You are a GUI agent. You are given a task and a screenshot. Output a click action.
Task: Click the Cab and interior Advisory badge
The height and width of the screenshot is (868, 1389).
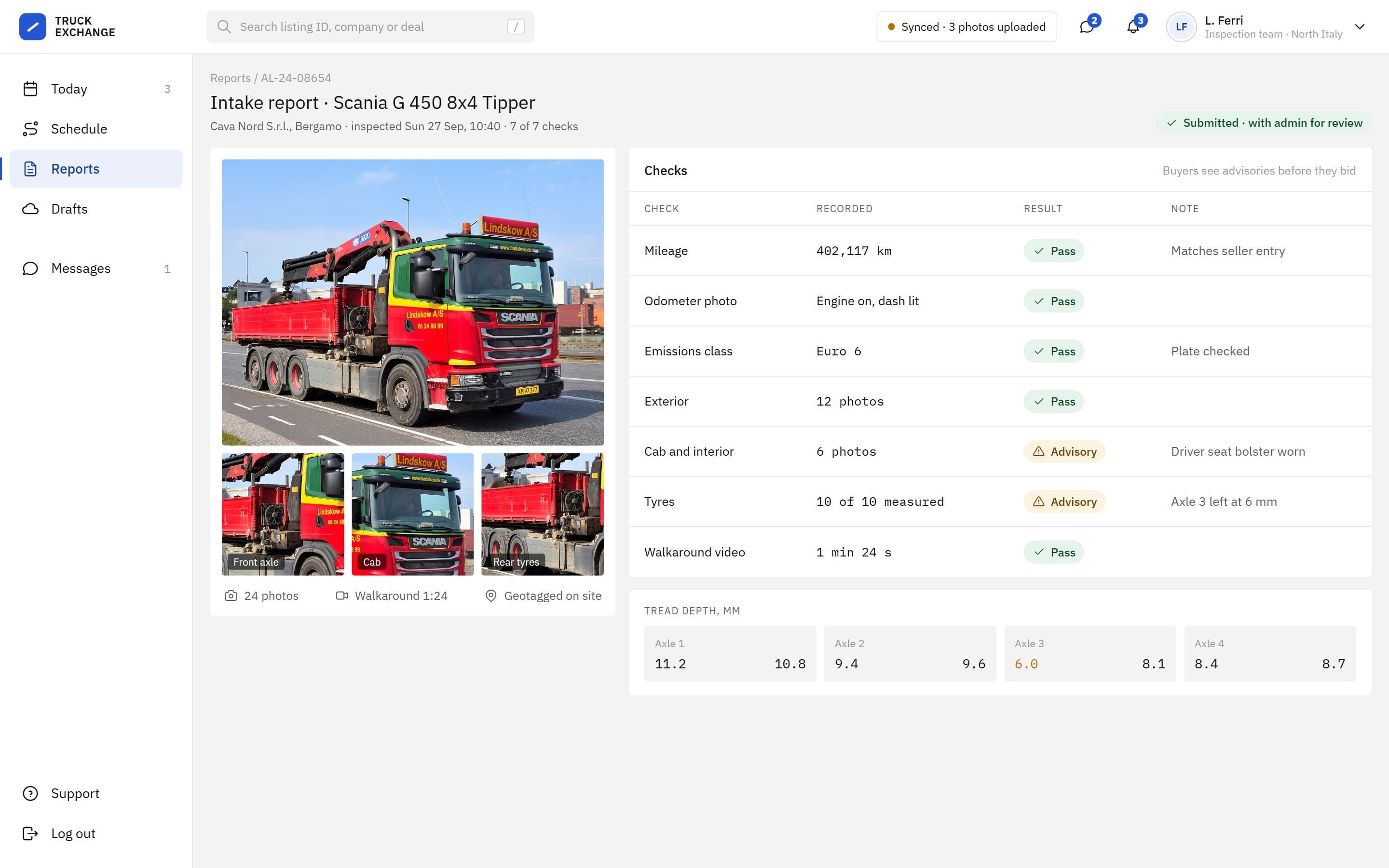tap(1064, 451)
